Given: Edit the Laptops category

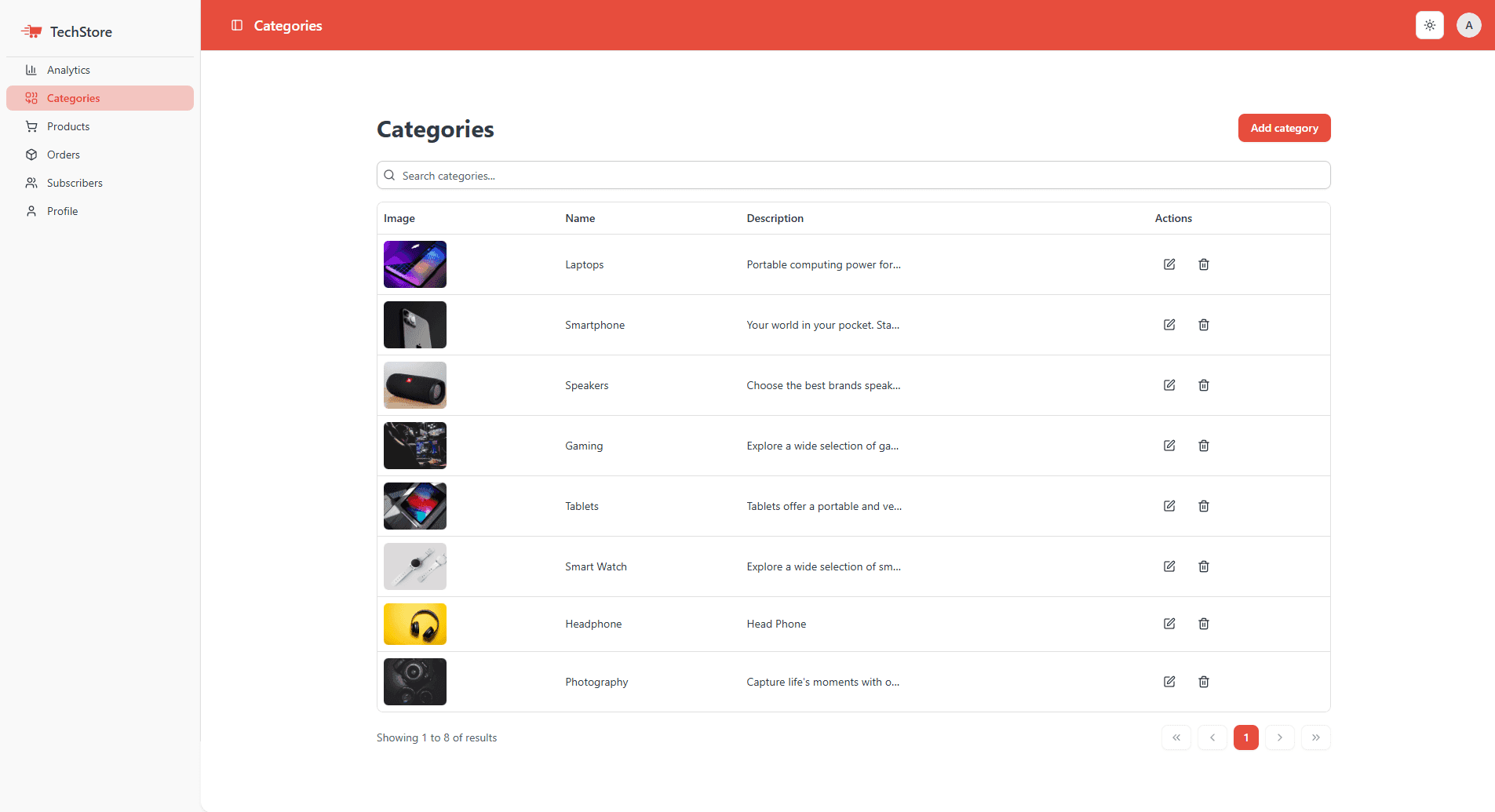Looking at the screenshot, I should click(x=1169, y=264).
